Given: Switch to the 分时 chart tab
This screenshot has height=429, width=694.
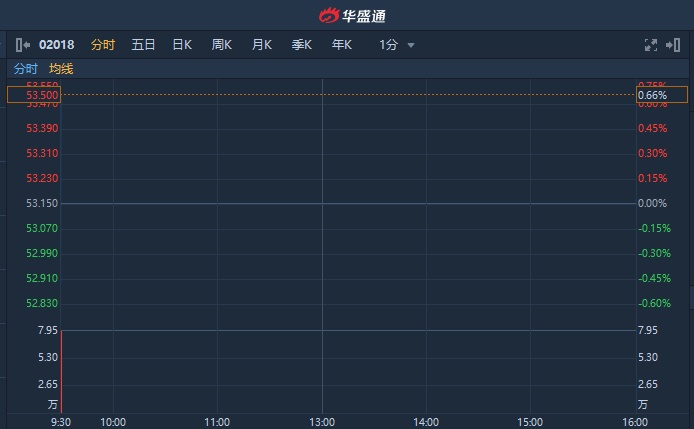Looking at the screenshot, I should [x=103, y=45].
